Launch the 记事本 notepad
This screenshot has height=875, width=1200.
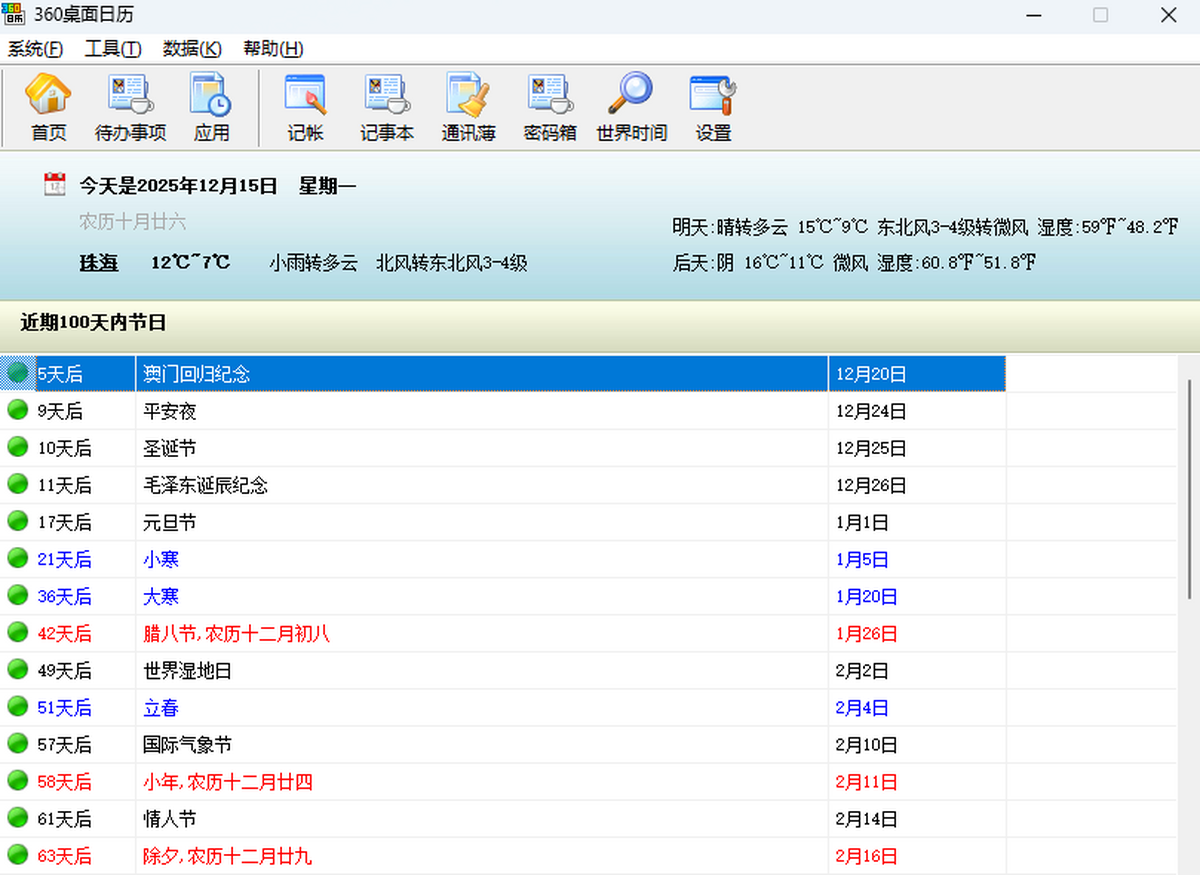click(386, 106)
